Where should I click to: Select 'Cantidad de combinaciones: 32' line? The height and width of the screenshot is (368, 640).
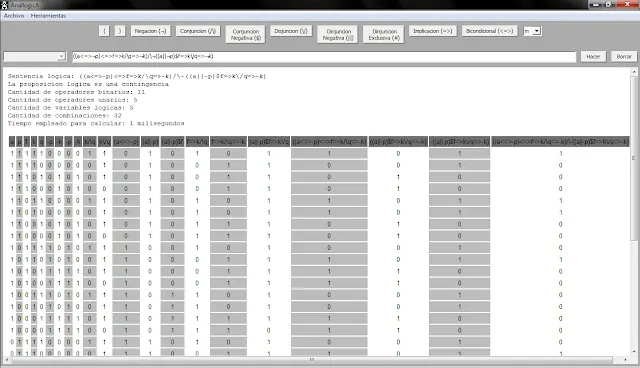point(64,115)
